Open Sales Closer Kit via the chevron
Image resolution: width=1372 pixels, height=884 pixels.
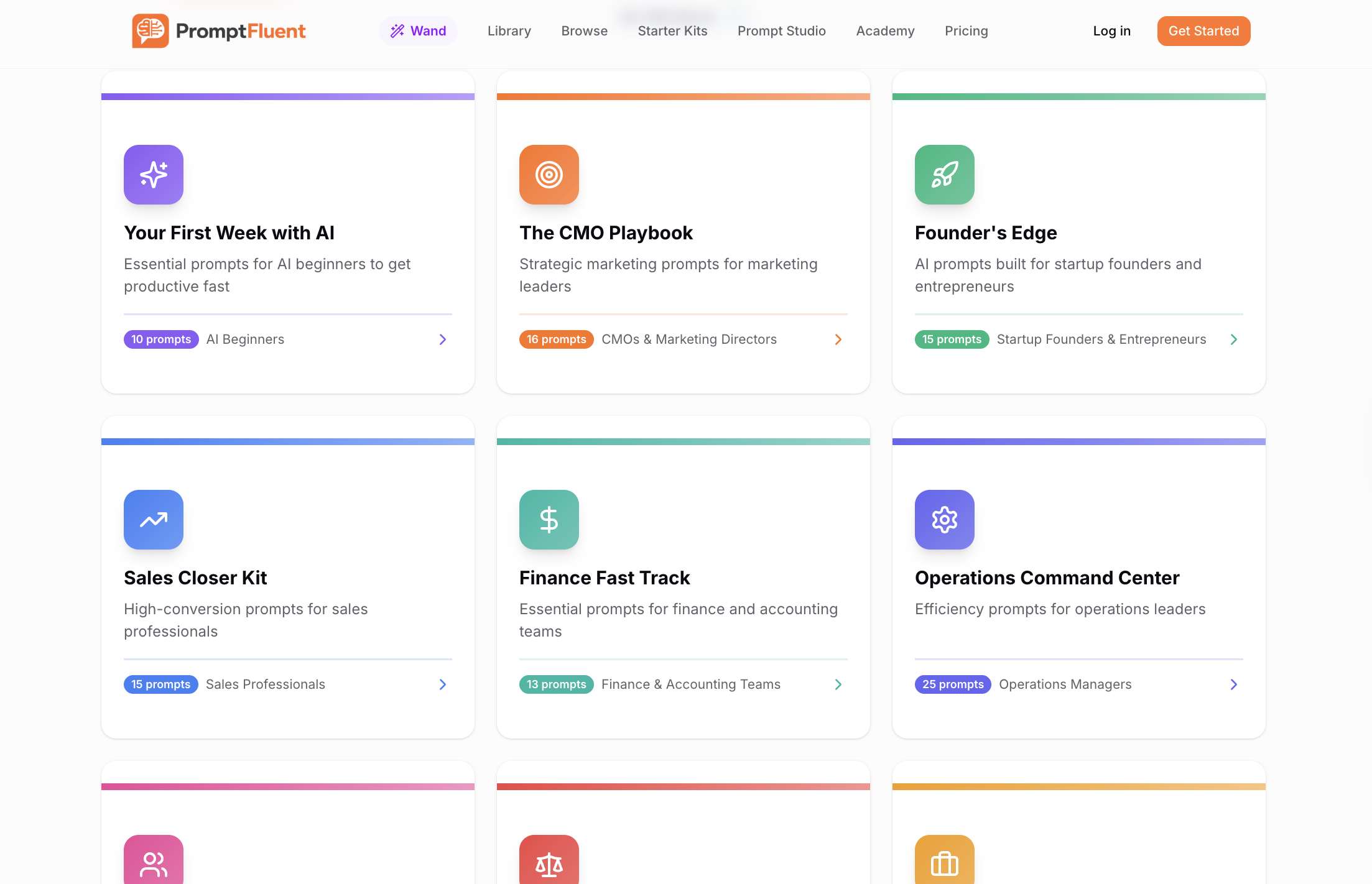coord(442,684)
